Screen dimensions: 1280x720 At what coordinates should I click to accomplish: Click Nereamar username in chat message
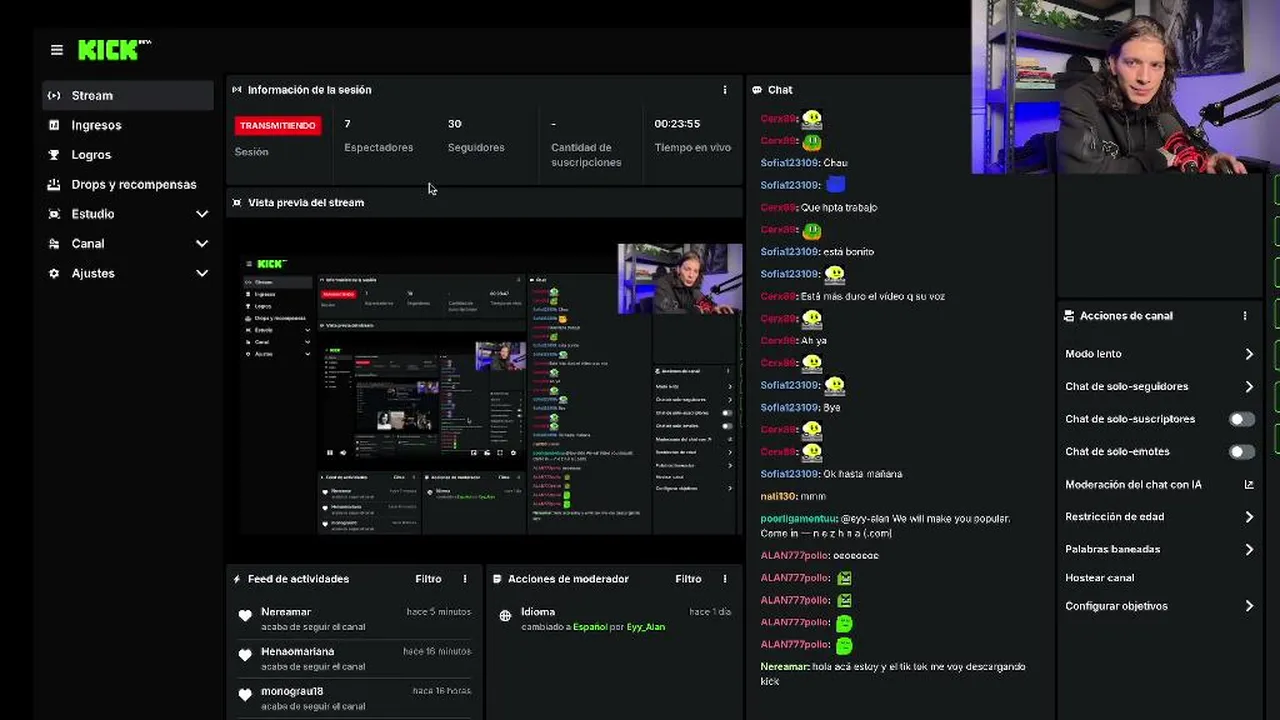click(784, 667)
